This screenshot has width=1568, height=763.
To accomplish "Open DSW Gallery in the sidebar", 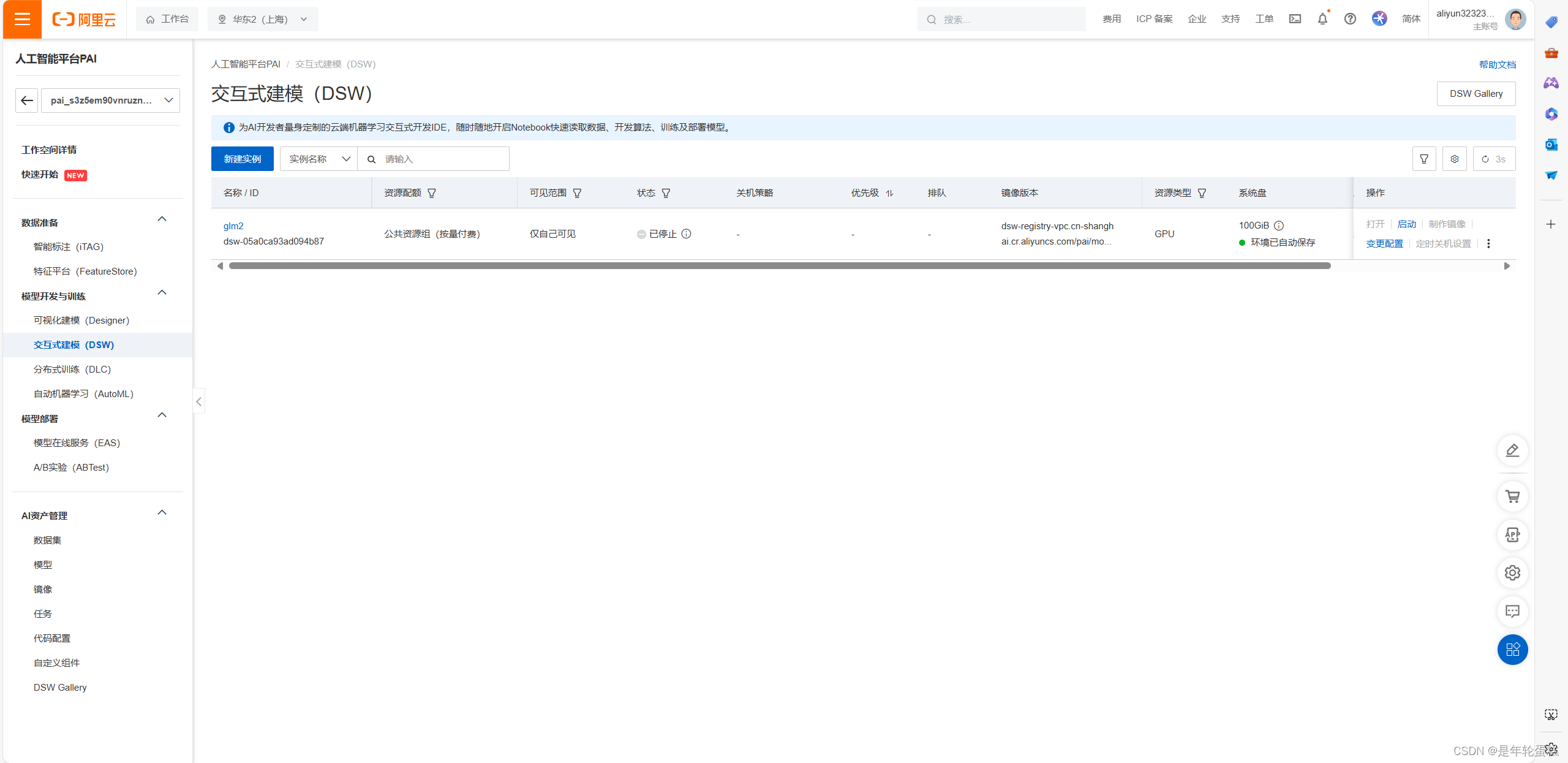I will tap(60, 687).
